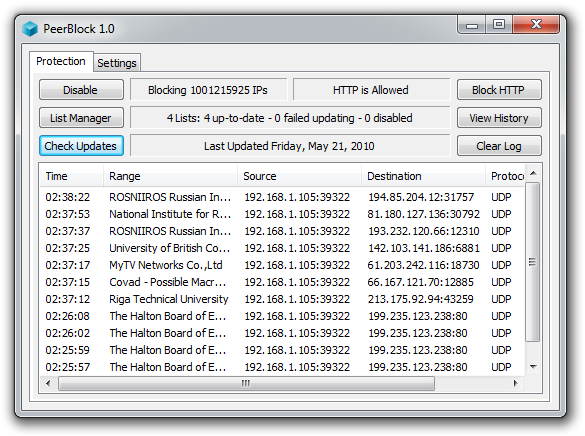The width and height of the screenshot is (585, 436).
Task: Open the List Manager
Action: point(81,118)
